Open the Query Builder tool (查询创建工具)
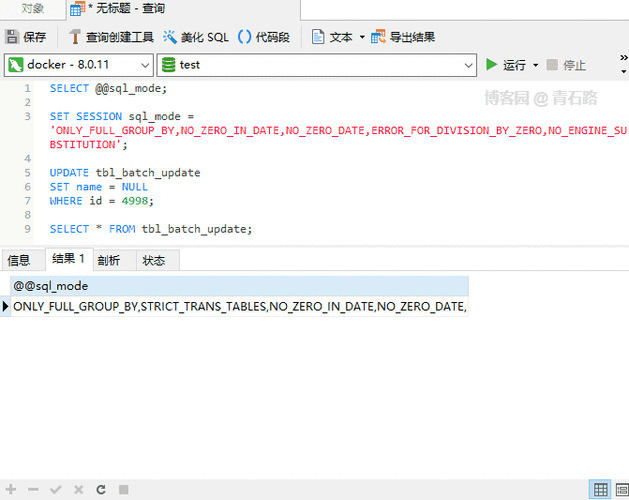This screenshot has width=629, height=500. coord(111,37)
